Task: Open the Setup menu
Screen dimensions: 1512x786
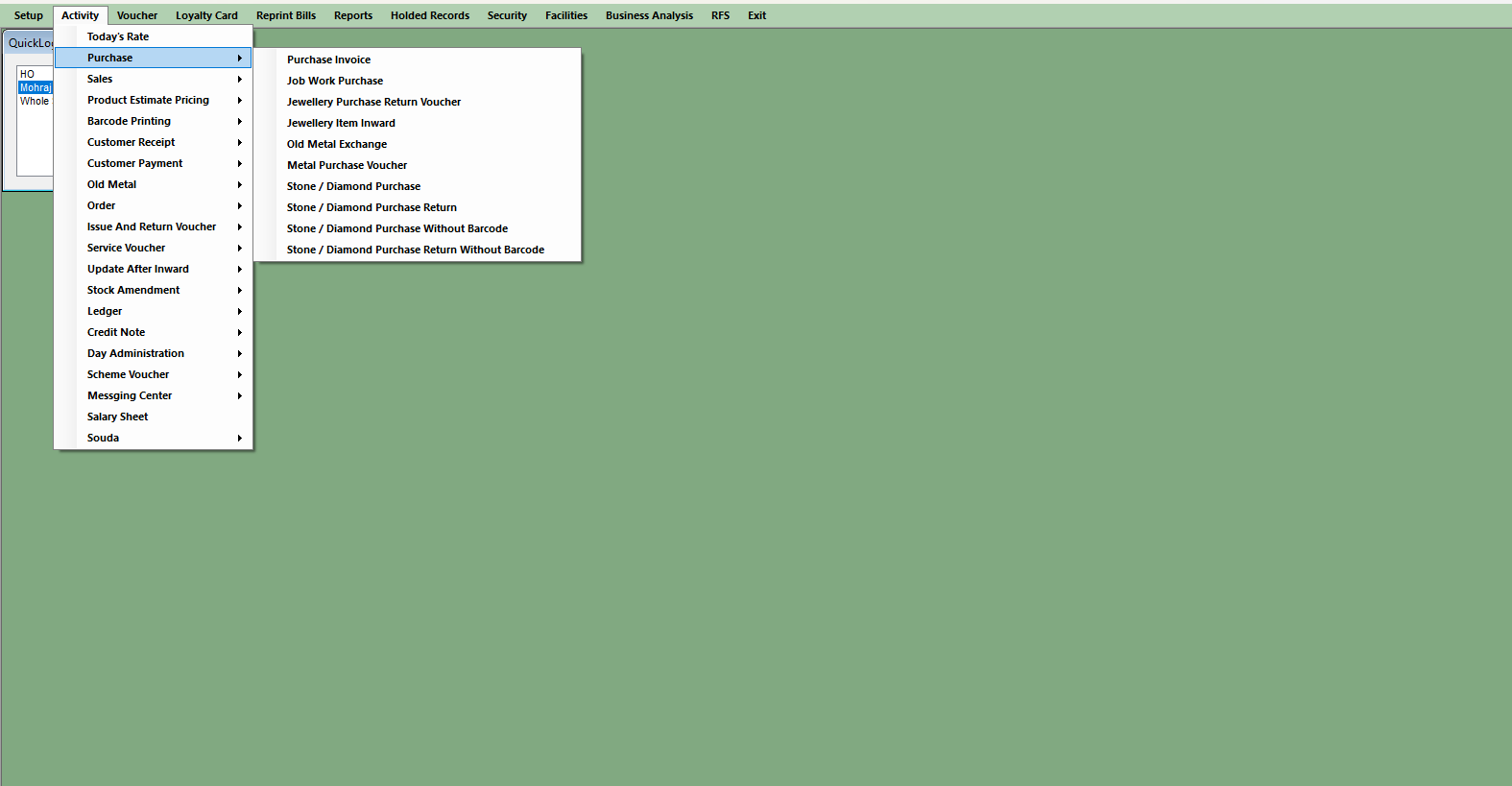Action: [x=28, y=15]
